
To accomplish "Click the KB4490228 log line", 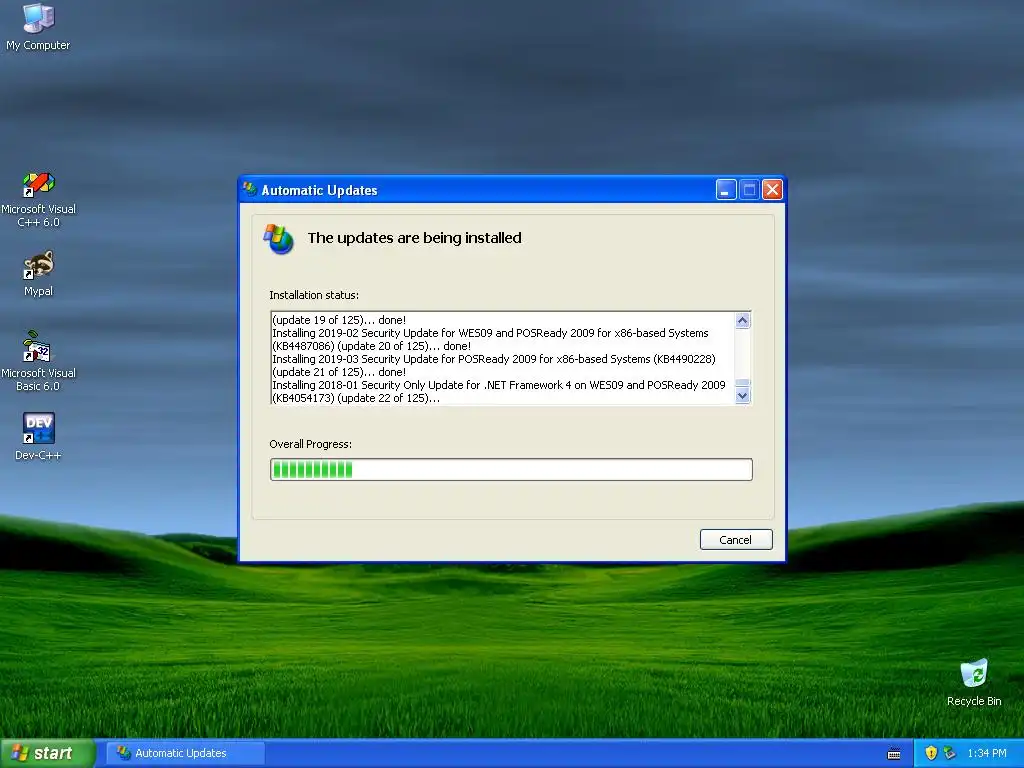I will (x=494, y=359).
